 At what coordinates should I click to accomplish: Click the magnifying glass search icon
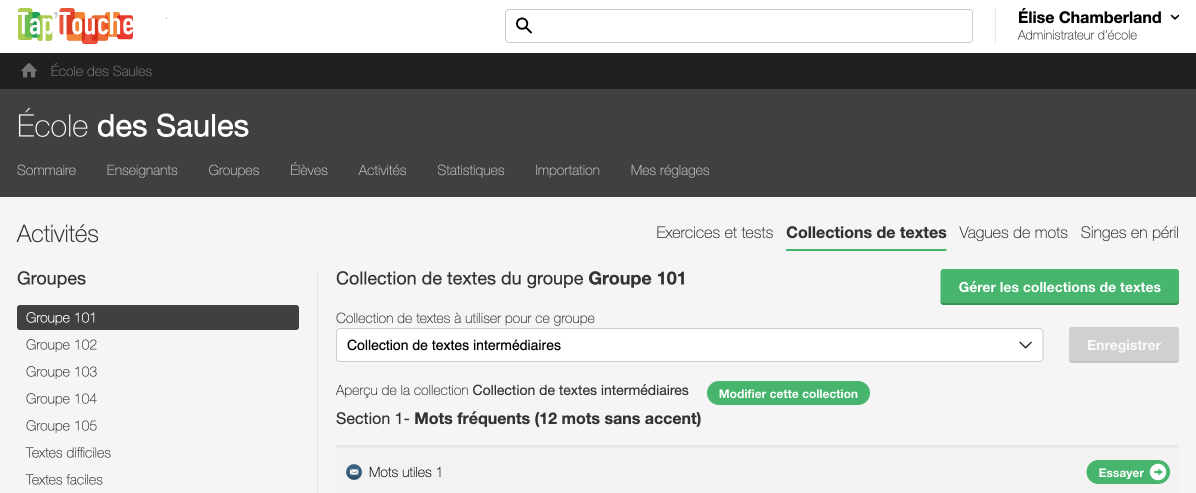coord(523,26)
